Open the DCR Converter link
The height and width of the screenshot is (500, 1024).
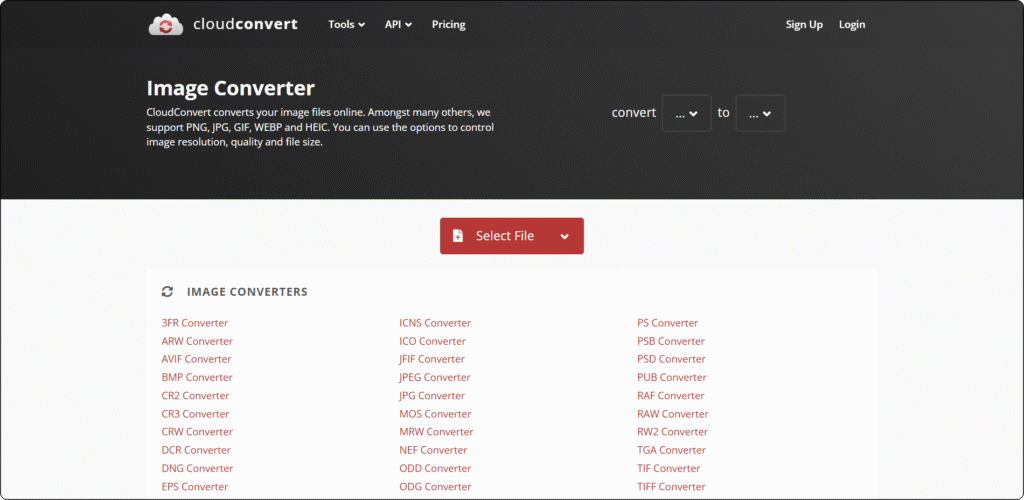pos(196,450)
